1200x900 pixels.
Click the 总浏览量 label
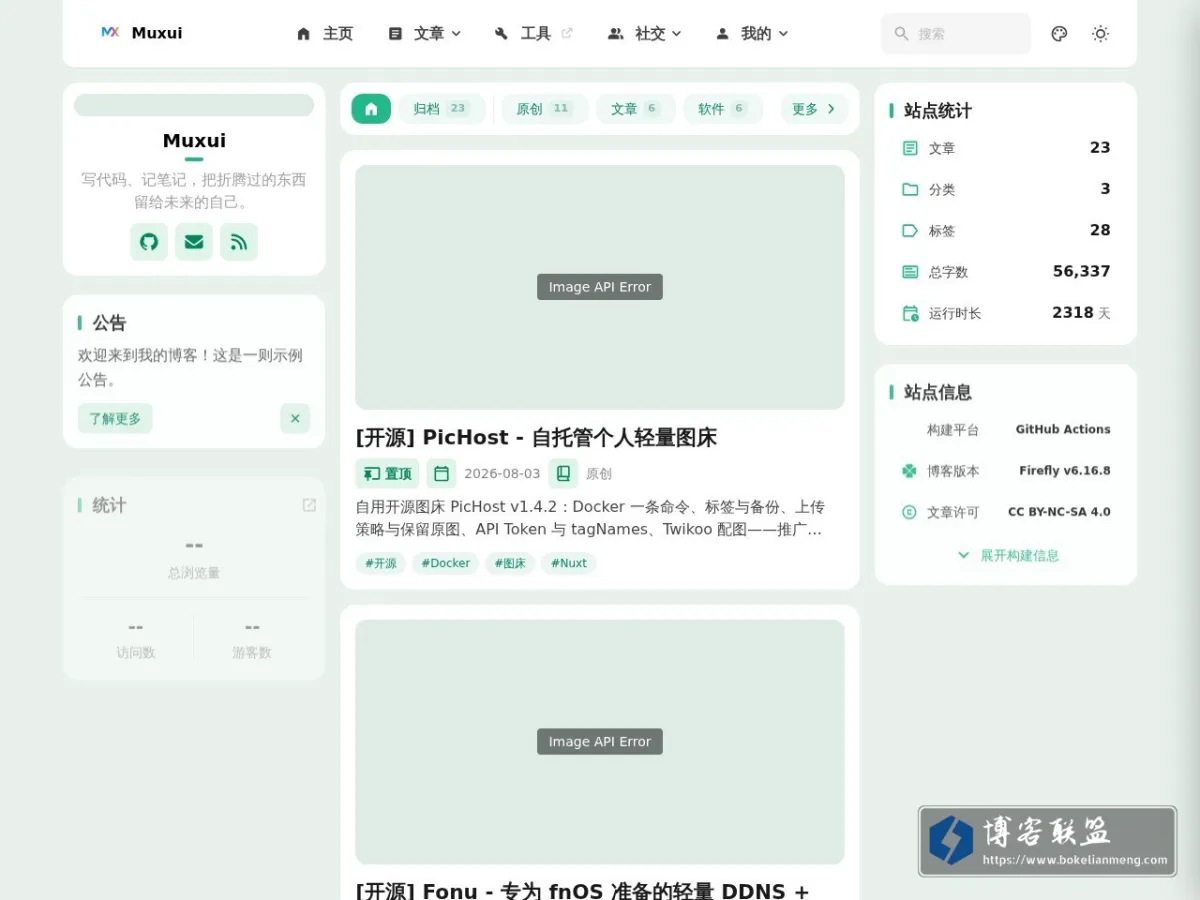pyautogui.click(x=194, y=573)
